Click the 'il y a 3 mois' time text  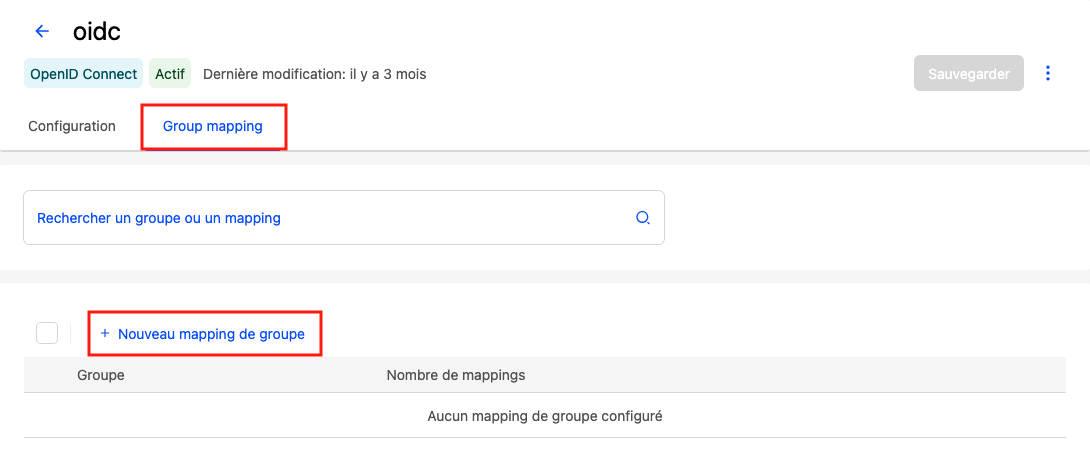pos(388,74)
